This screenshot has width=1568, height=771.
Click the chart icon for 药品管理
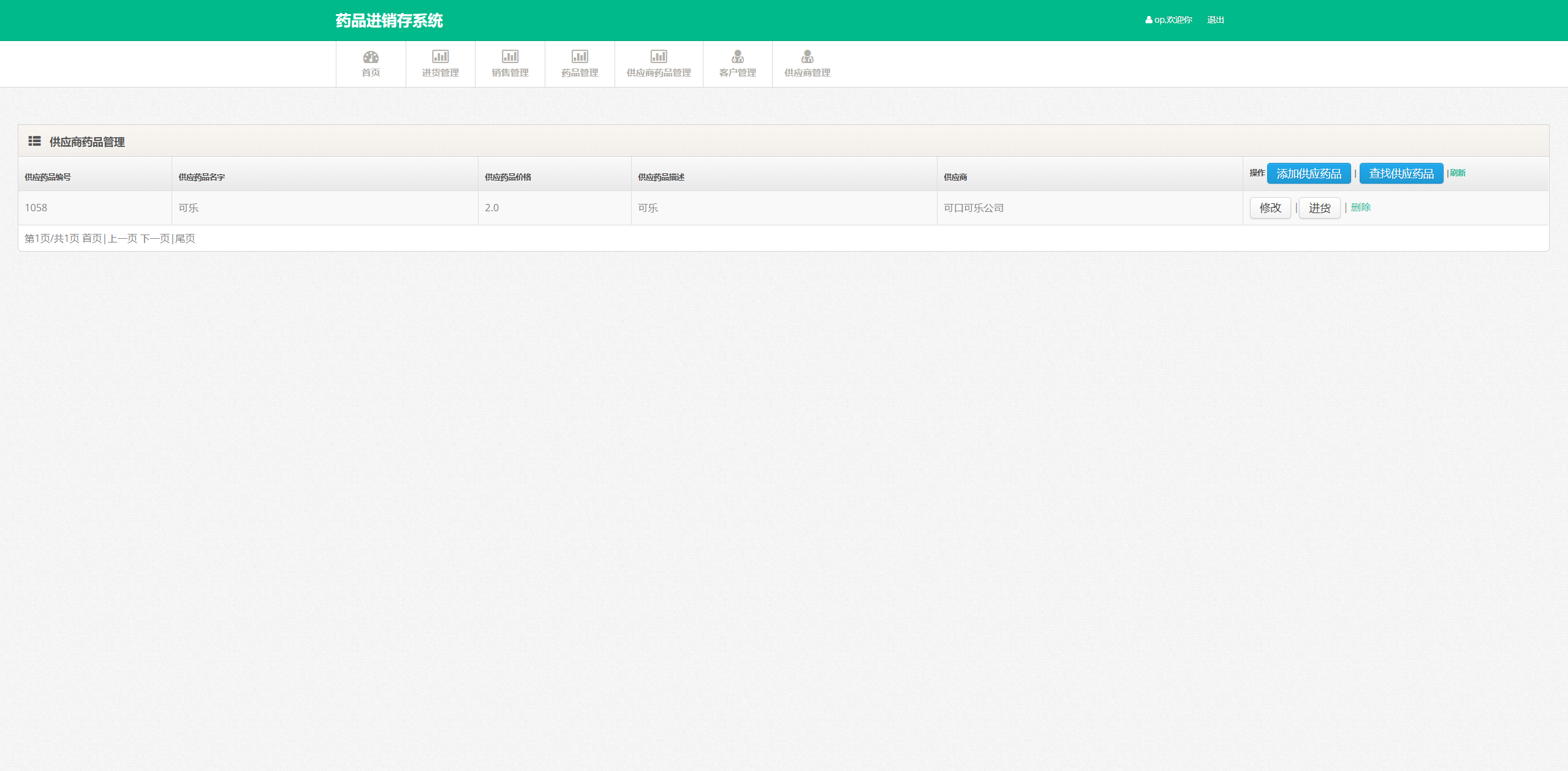pyautogui.click(x=580, y=56)
